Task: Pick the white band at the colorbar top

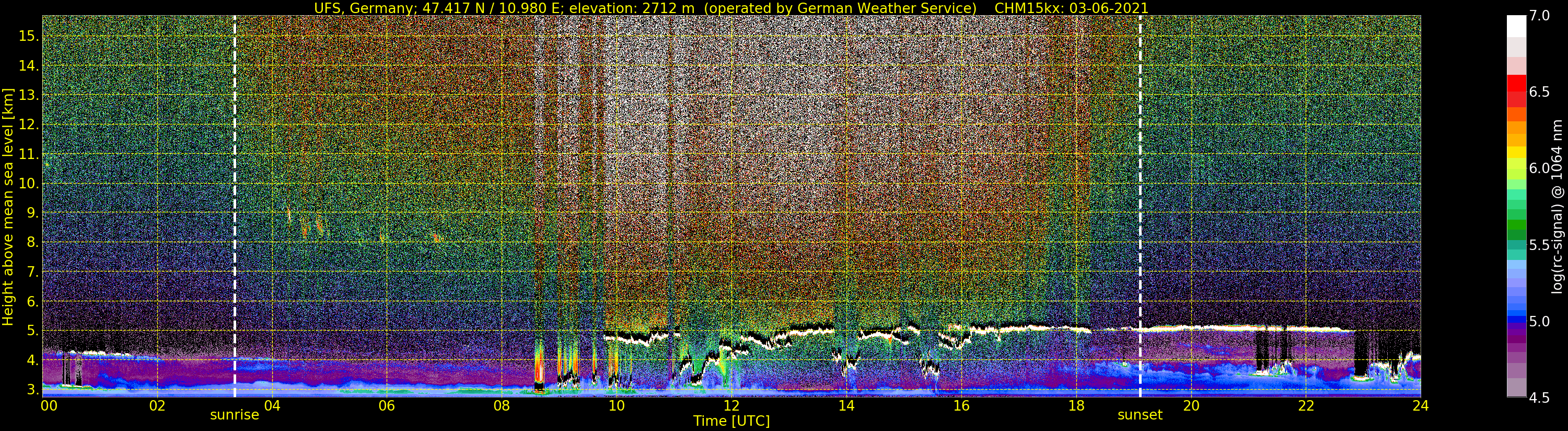Action: pos(1516,27)
